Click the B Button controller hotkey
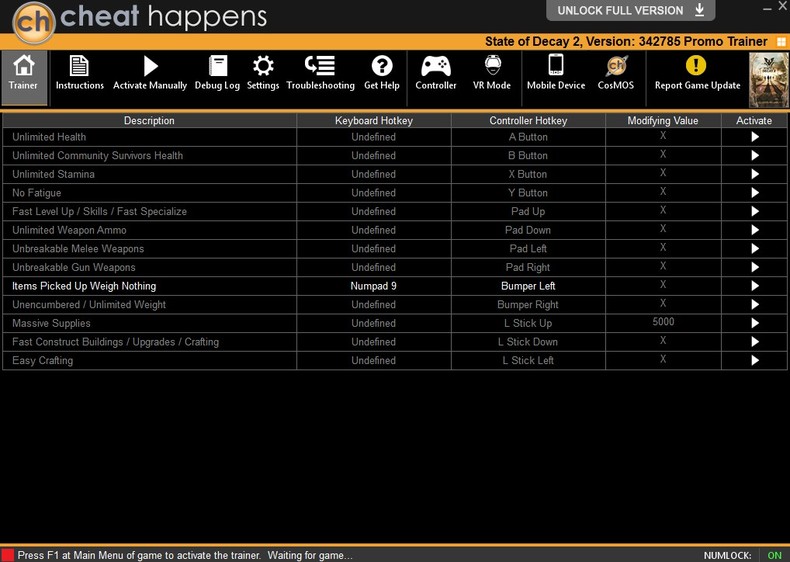Screen dimensions: 790x562 coord(528,156)
